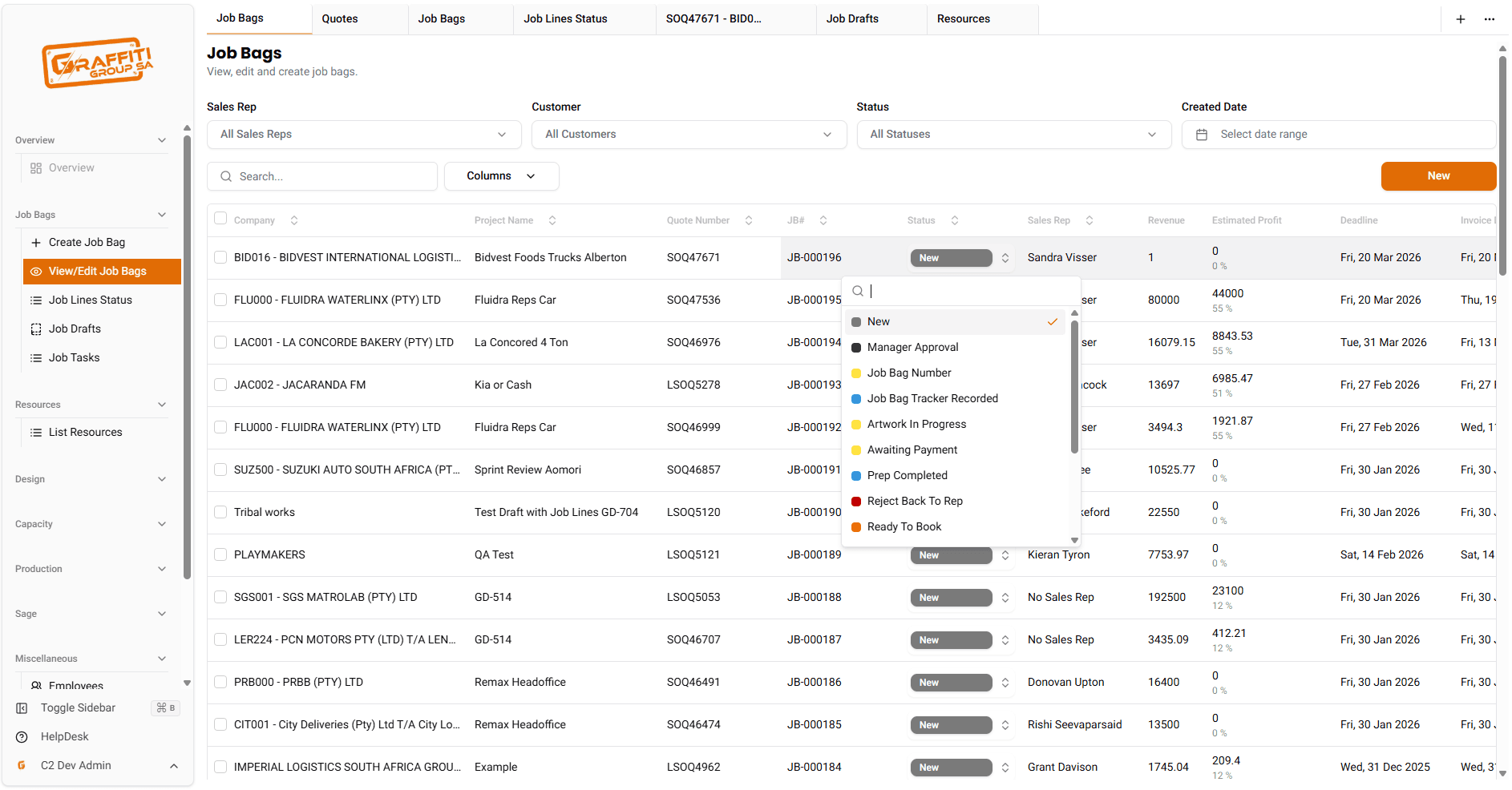Expand the Columns dropdown

[501, 176]
